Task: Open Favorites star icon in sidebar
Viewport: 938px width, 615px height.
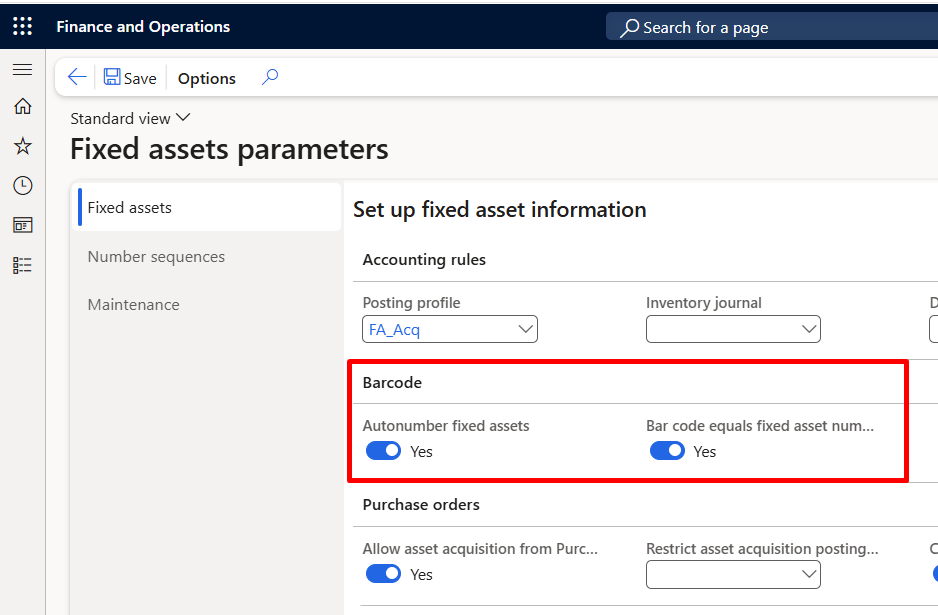Action: pyautogui.click(x=22, y=147)
